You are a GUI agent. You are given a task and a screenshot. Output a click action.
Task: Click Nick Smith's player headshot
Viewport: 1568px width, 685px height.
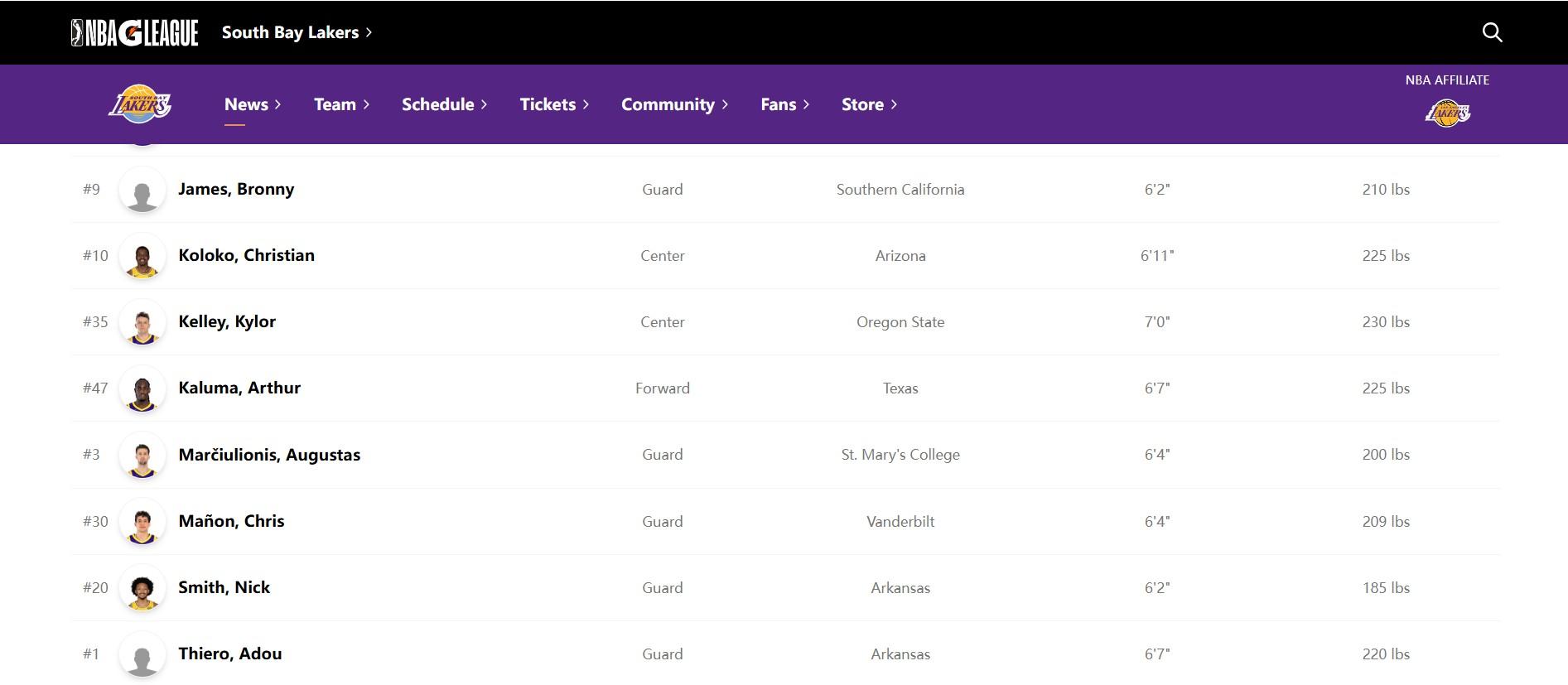point(142,588)
